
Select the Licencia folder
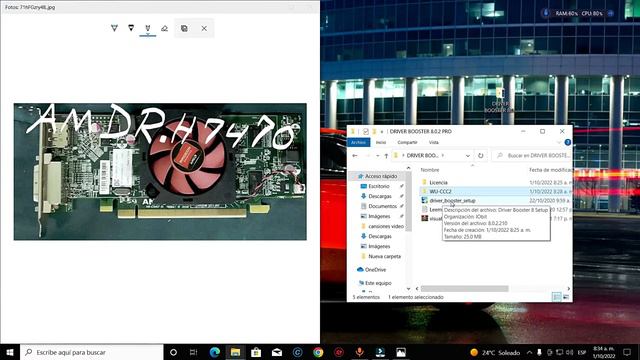click(x=438, y=182)
